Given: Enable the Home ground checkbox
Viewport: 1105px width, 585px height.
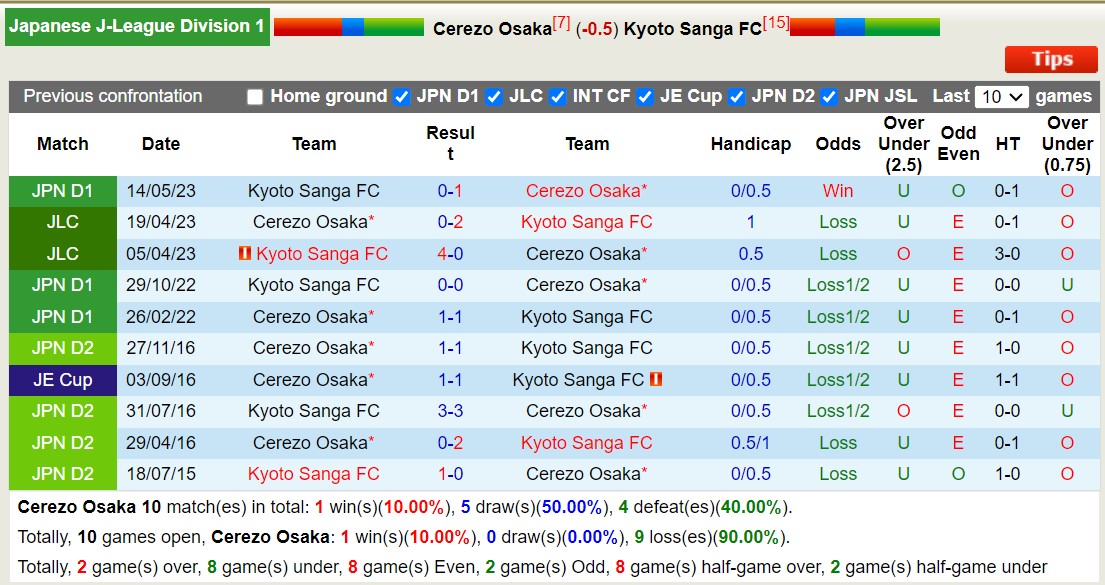Looking at the screenshot, I should [x=255, y=97].
